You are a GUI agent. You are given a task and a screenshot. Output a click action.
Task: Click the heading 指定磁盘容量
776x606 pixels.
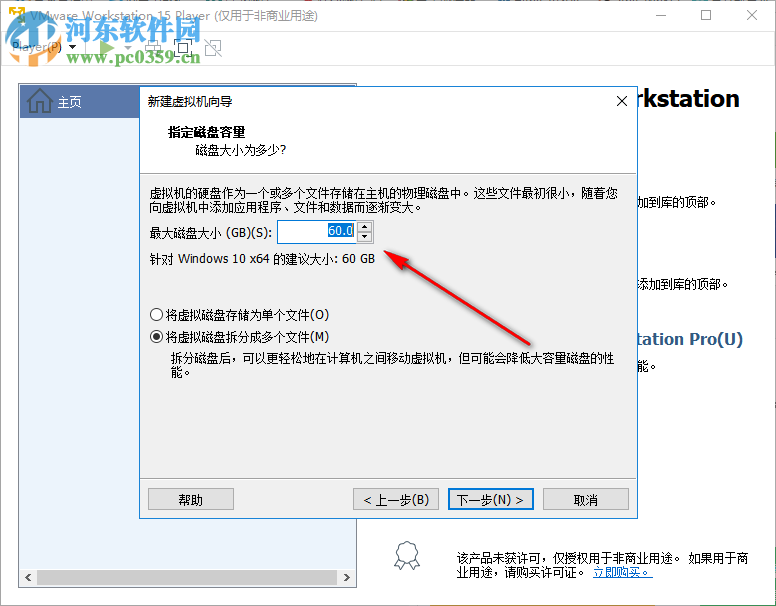[x=206, y=132]
